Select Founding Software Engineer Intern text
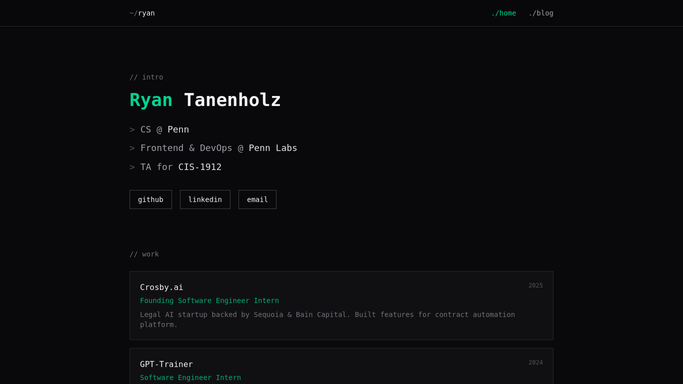The width and height of the screenshot is (683, 384). point(210,300)
